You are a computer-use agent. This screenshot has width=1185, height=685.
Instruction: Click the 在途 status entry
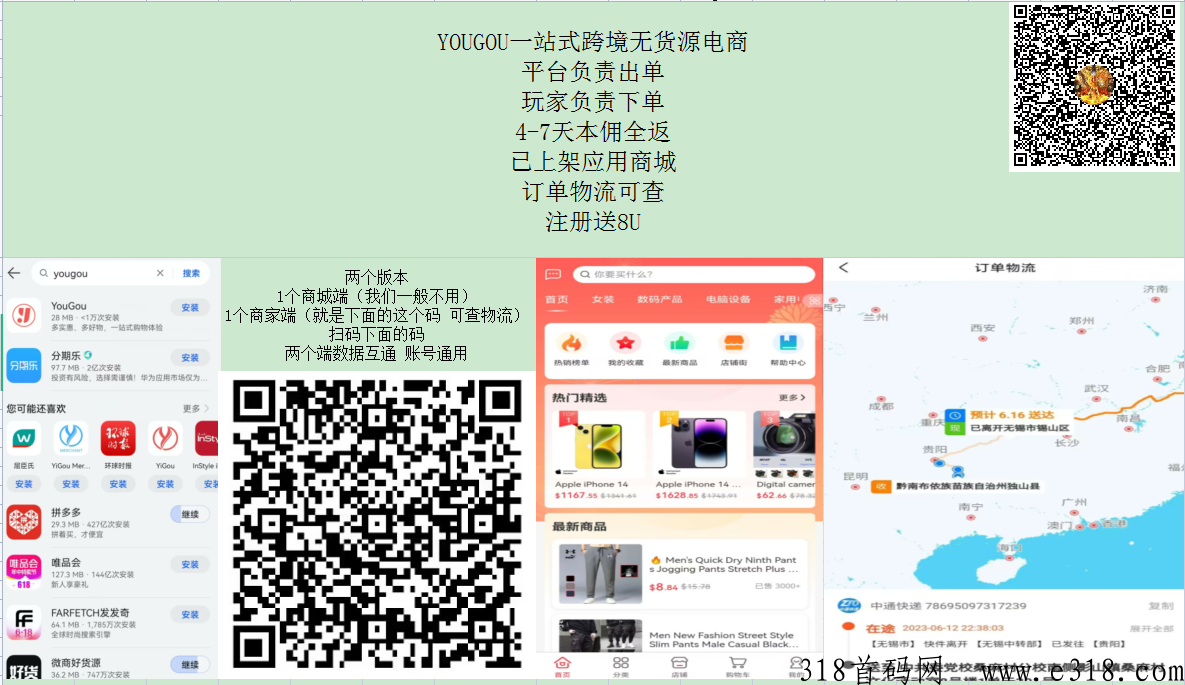click(x=880, y=628)
